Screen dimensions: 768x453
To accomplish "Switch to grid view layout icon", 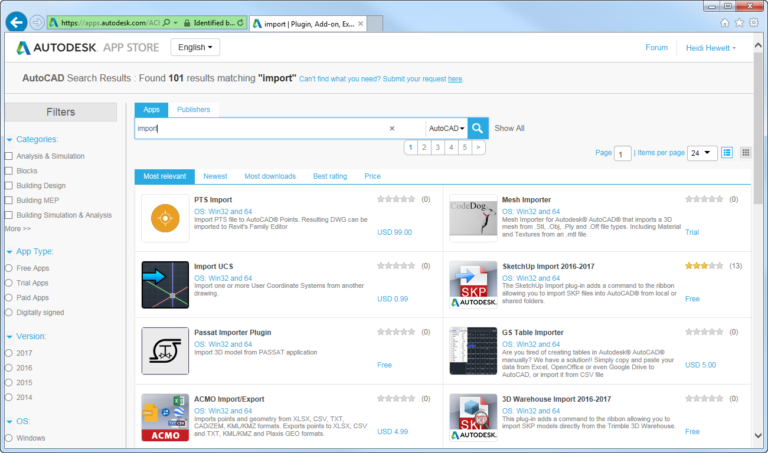I will click(x=745, y=153).
